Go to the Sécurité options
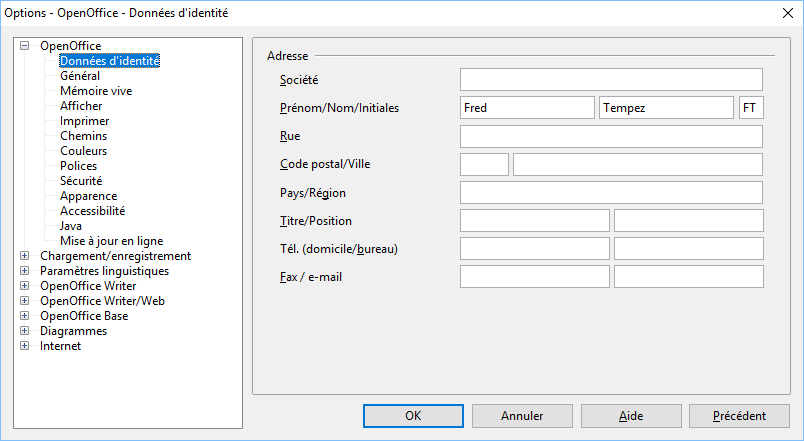The width and height of the screenshot is (804, 441). tap(81, 181)
